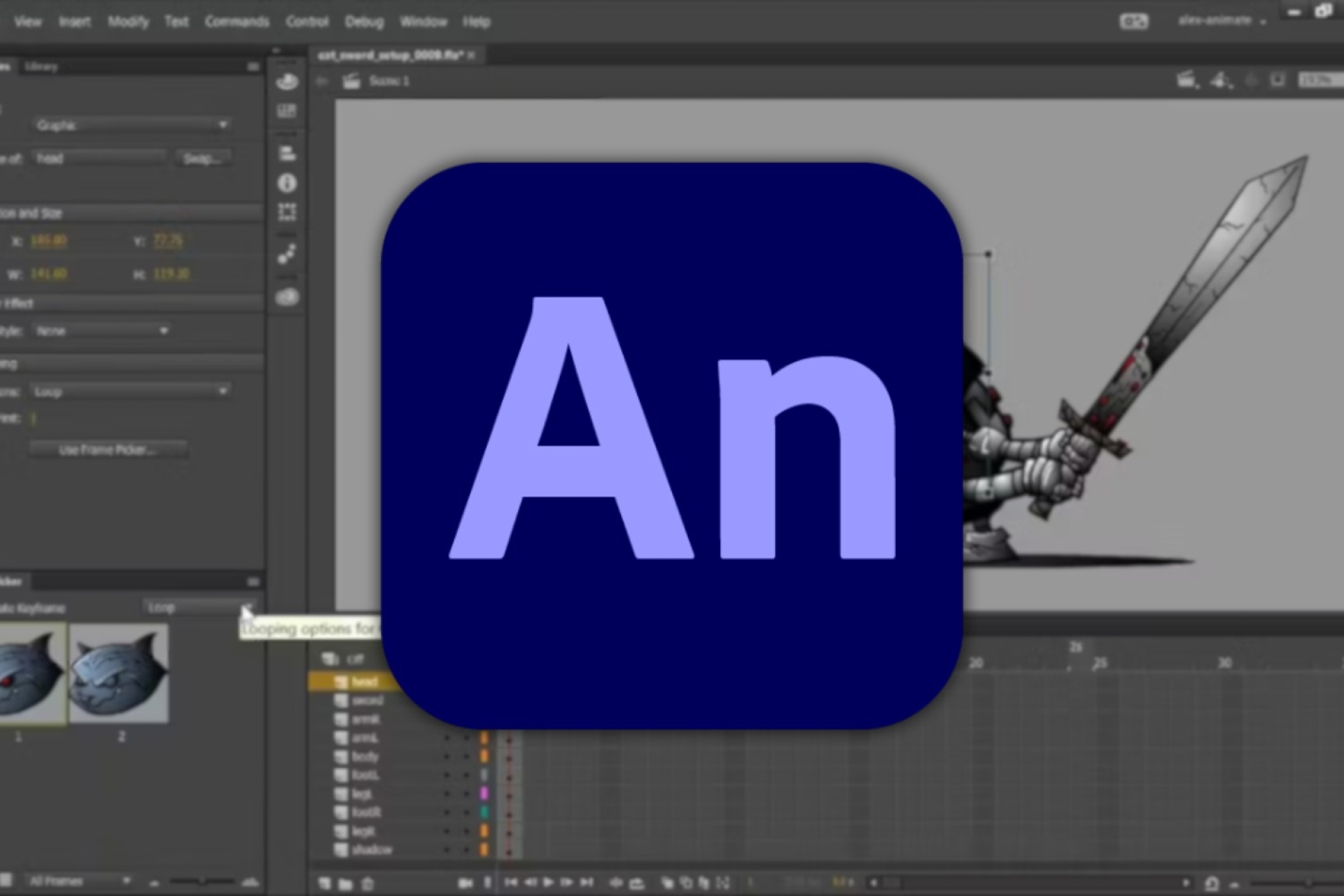Click the Center Stage icon
Viewport: 1344px width, 896px height.
[x=1252, y=80]
